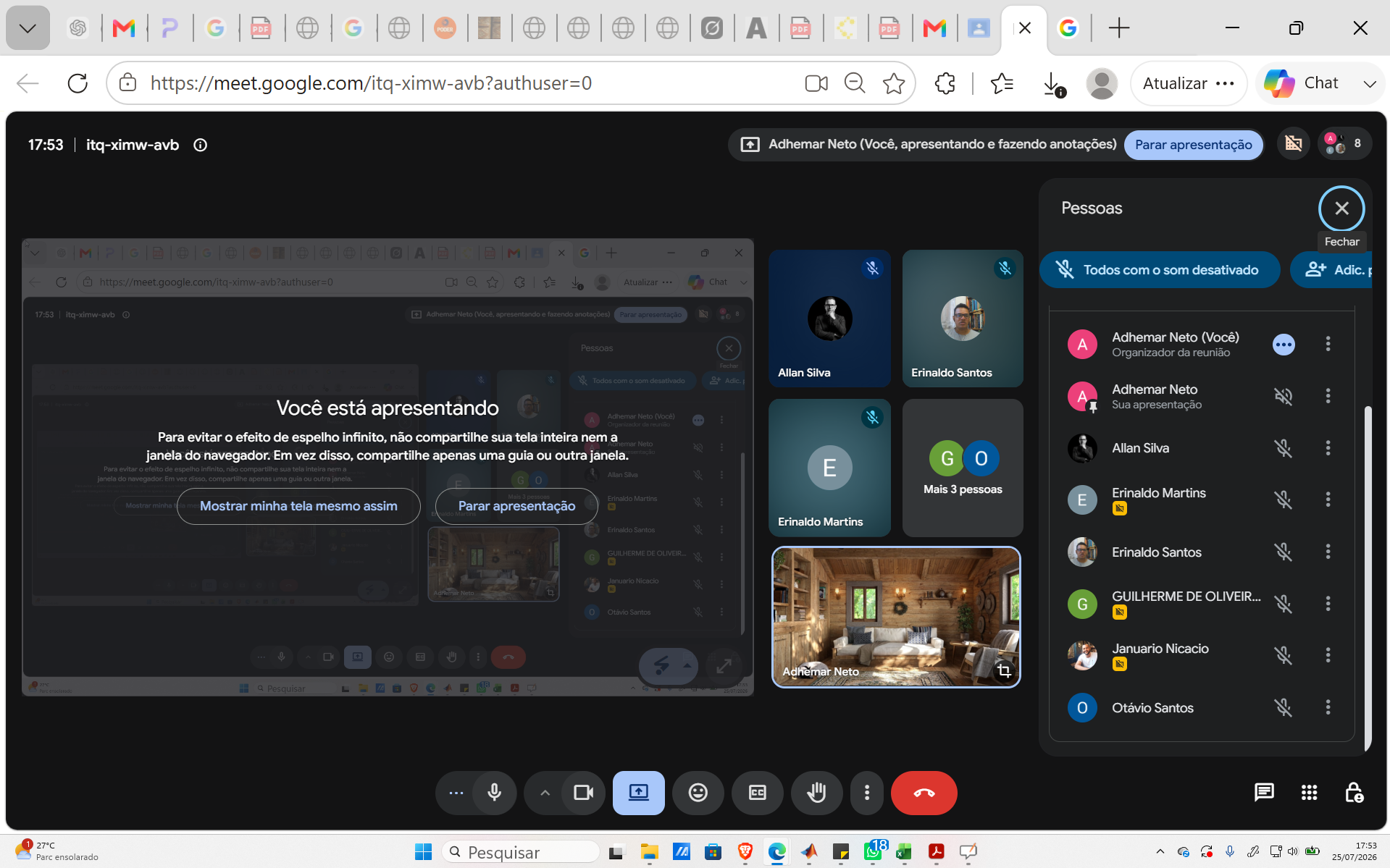This screenshot has height=868, width=1390.
Task: Click the Windows Start button
Action: tap(423, 851)
